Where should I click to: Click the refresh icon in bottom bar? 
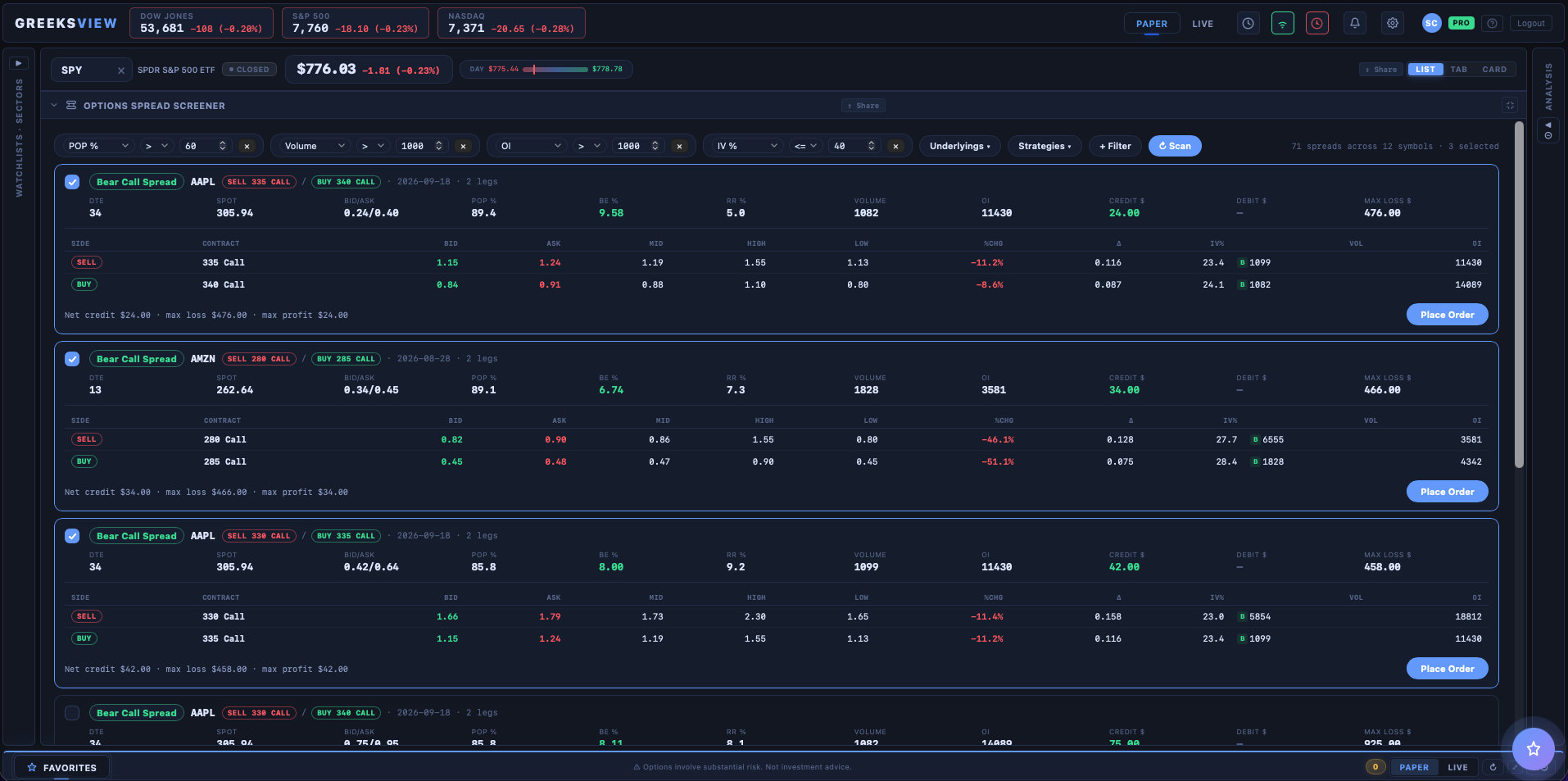[1493, 768]
